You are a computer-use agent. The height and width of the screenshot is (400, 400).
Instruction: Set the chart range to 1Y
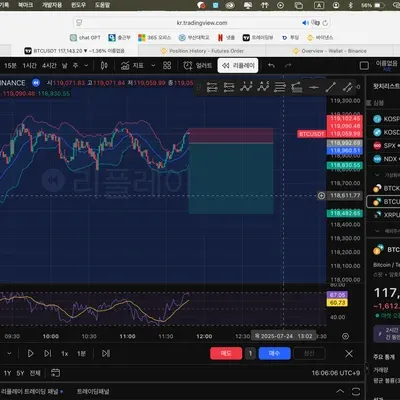(7, 373)
